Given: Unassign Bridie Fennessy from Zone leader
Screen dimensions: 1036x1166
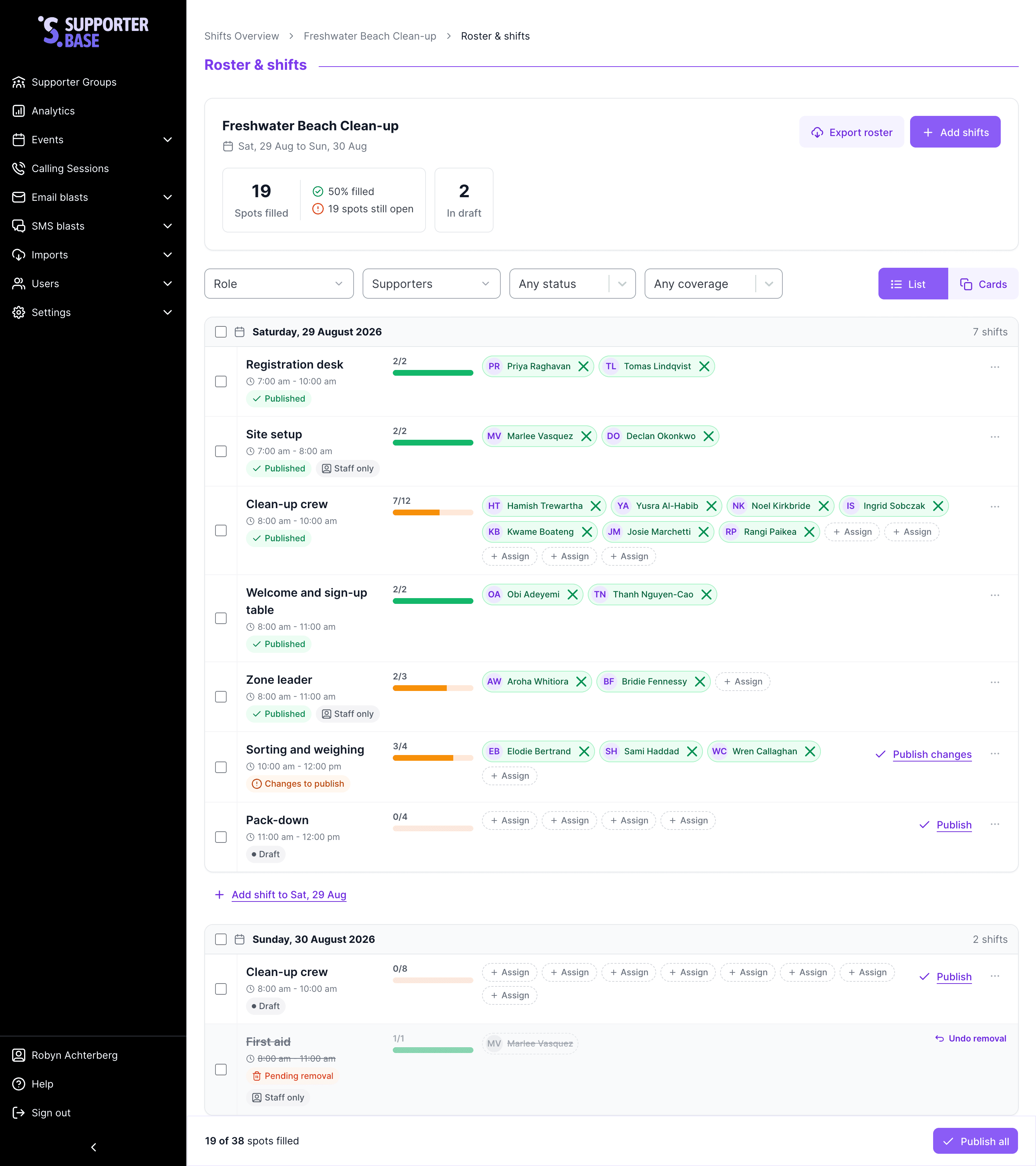Looking at the screenshot, I should [x=700, y=682].
